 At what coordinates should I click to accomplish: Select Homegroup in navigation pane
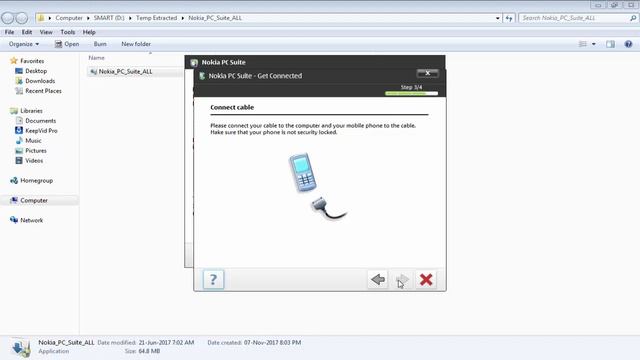click(36, 180)
